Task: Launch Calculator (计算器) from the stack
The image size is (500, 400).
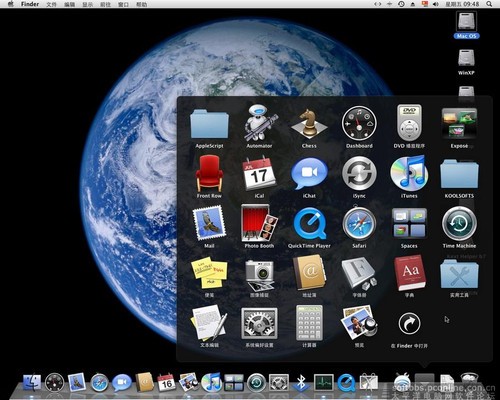Action: point(309,323)
